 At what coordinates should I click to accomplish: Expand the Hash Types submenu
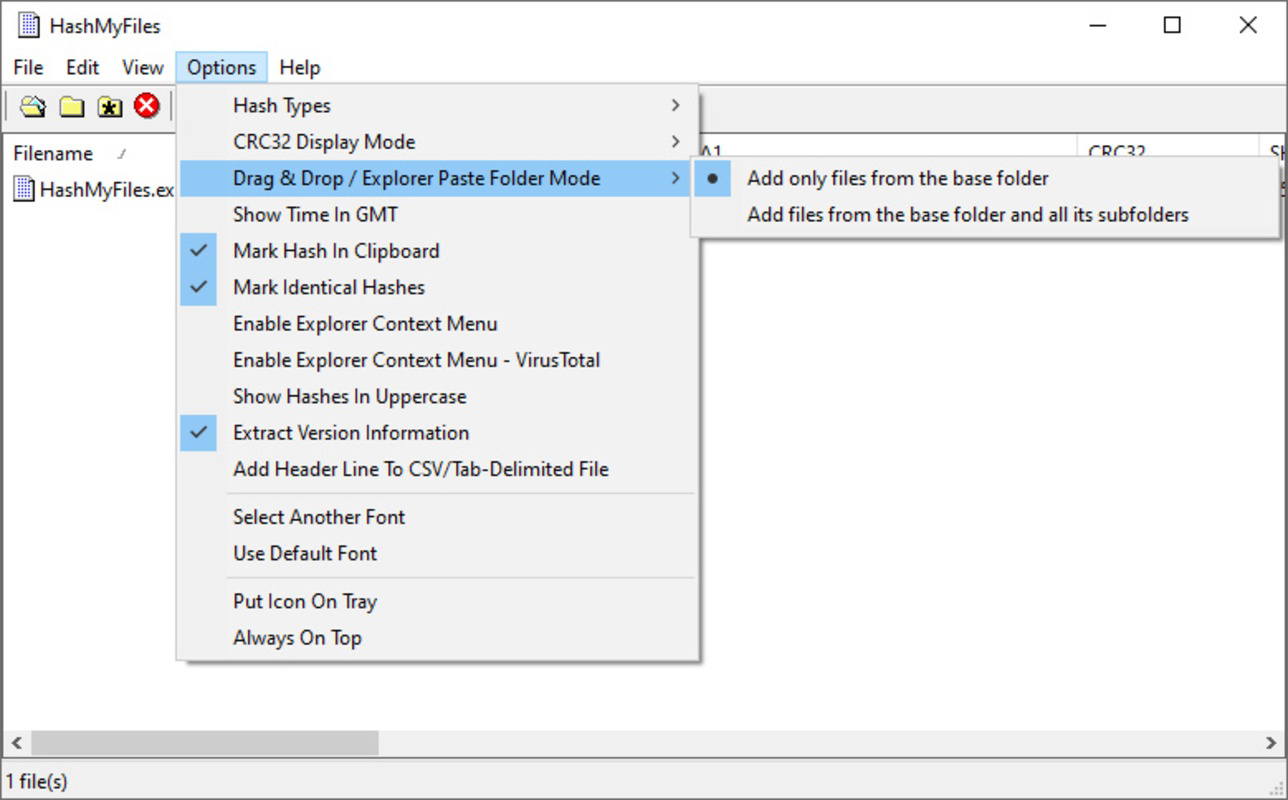(435, 106)
